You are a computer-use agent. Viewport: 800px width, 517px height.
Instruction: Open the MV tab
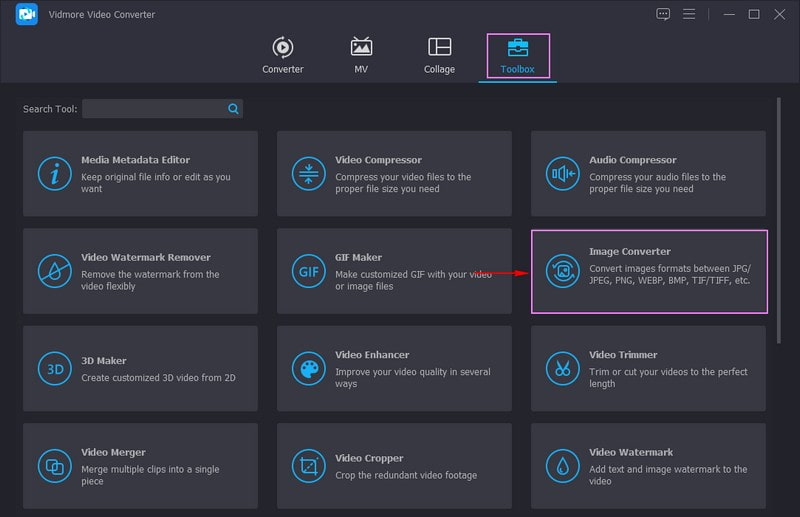[361, 55]
